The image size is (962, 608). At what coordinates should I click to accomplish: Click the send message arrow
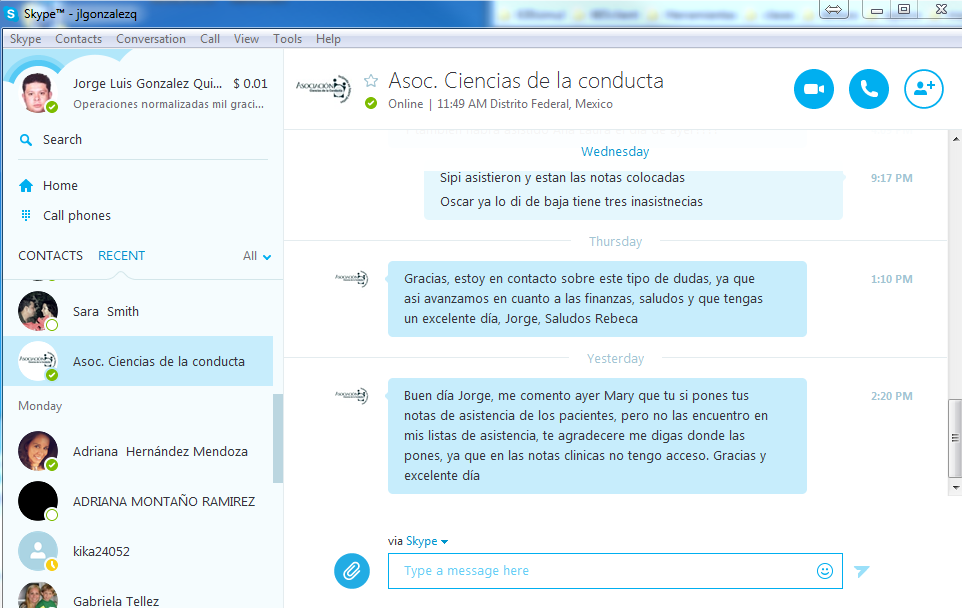[x=862, y=571]
